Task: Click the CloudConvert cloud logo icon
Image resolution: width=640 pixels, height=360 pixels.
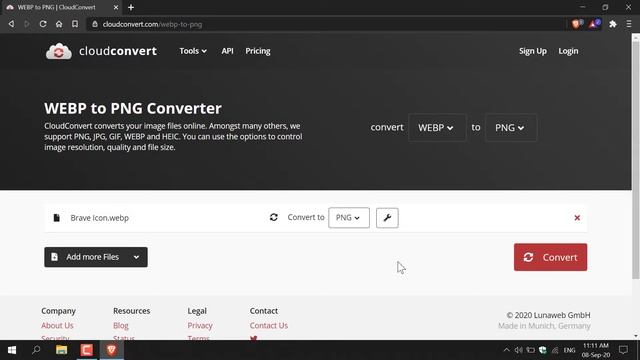Action: pyautogui.click(x=58, y=51)
